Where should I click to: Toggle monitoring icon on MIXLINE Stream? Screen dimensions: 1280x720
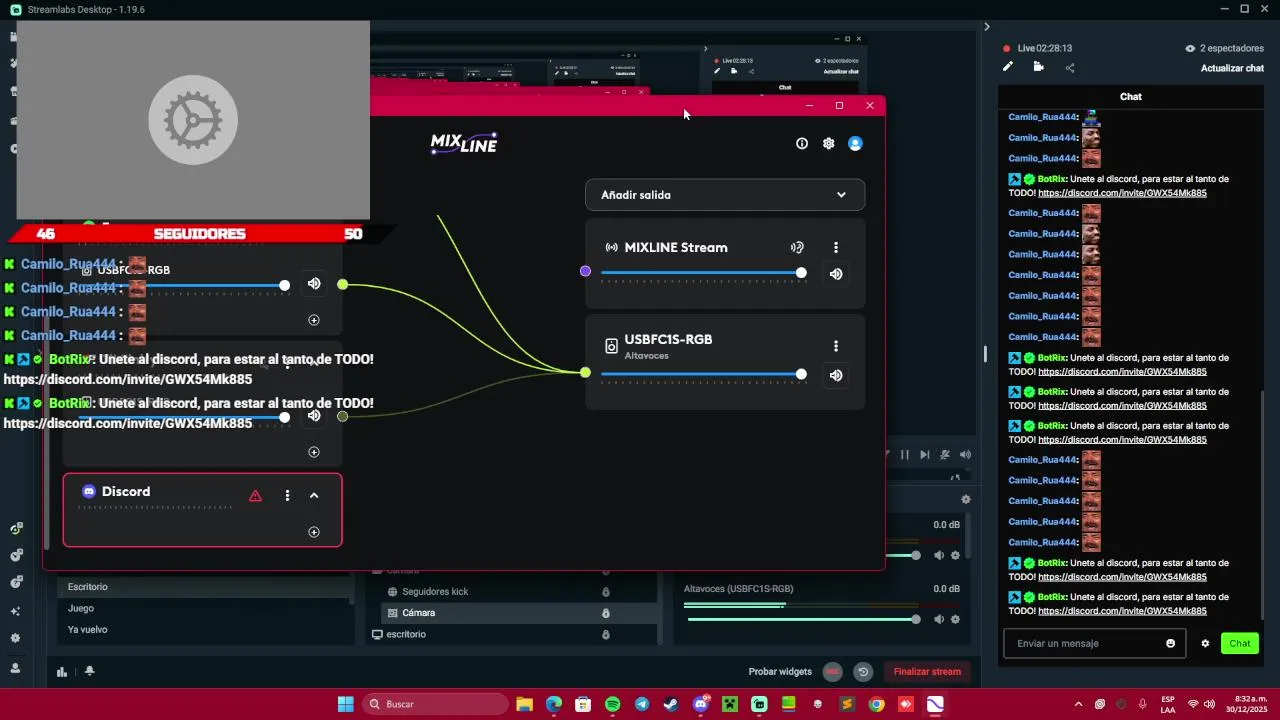point(797,248)
